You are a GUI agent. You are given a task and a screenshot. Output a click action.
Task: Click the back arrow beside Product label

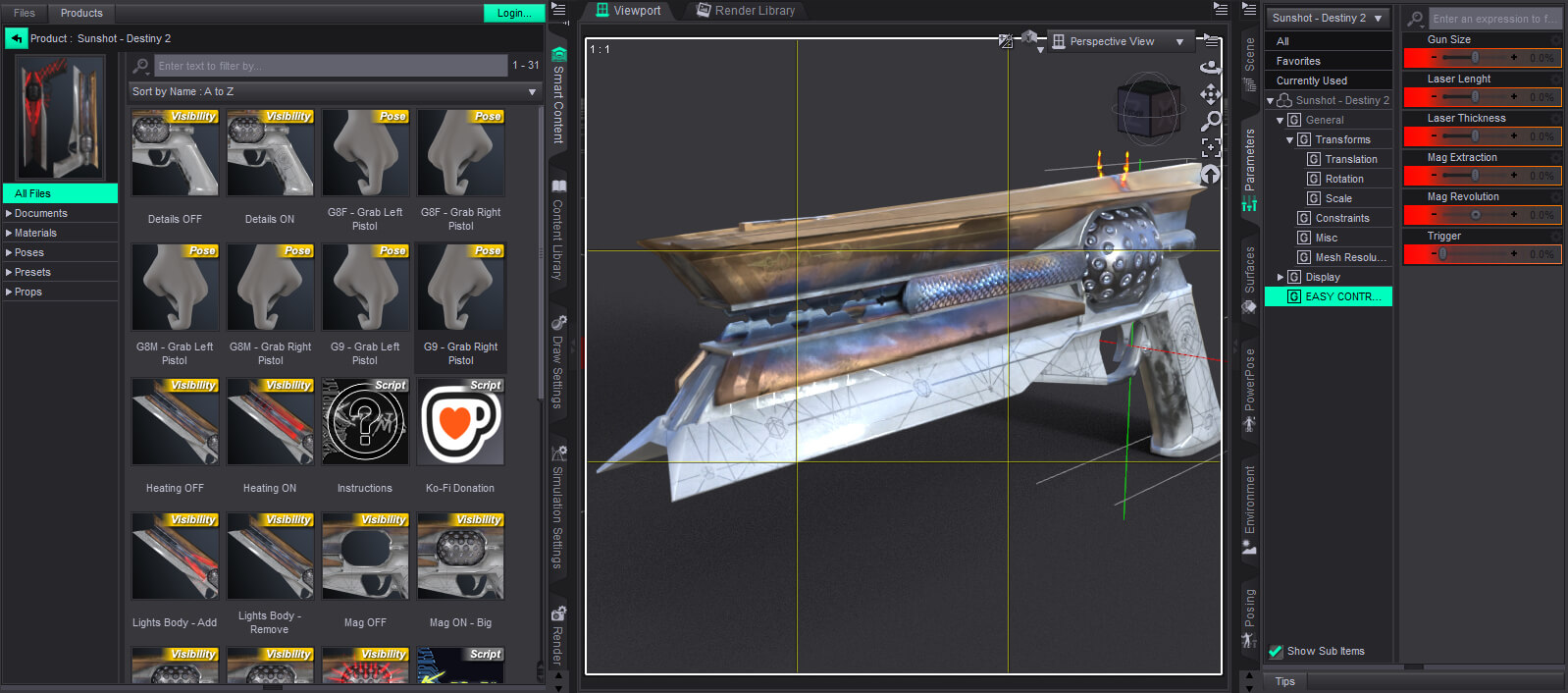pos(16,38)
